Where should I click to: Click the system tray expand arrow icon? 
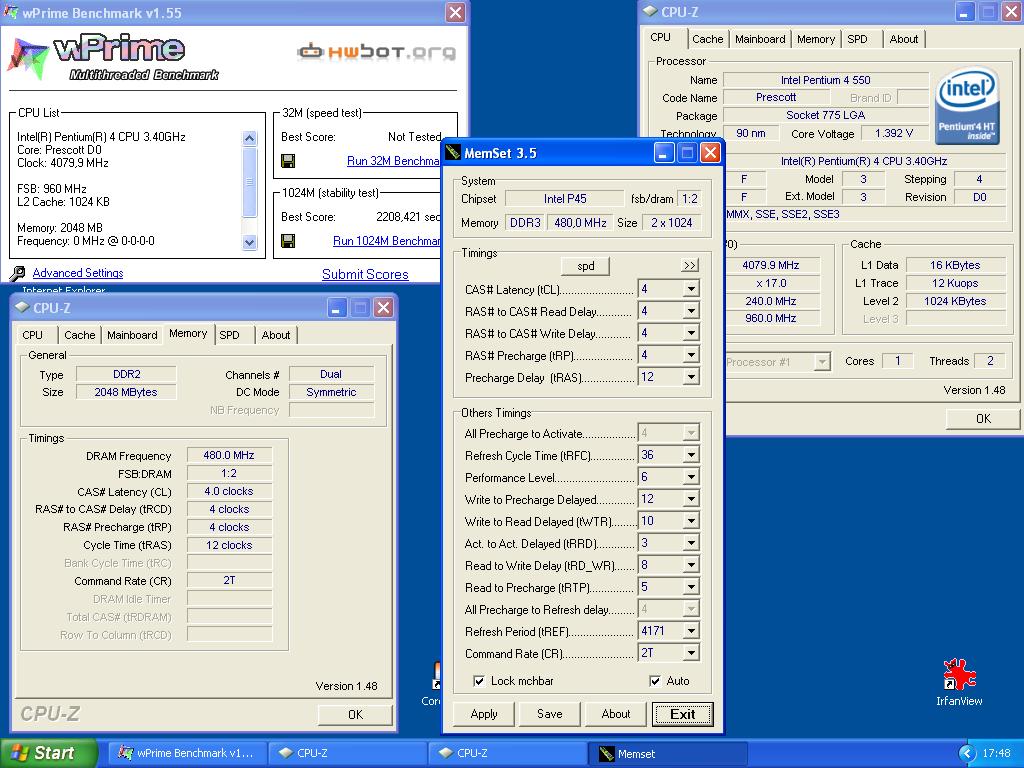tap(967, 753)
